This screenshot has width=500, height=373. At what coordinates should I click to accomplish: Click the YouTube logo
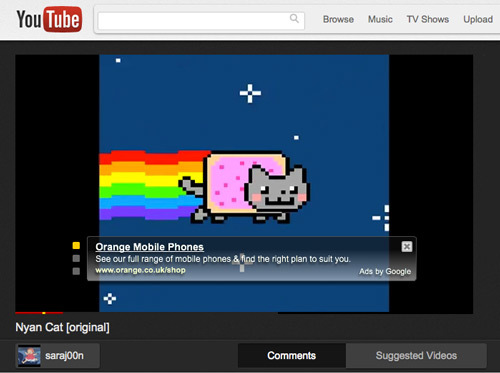pos(49,19)
